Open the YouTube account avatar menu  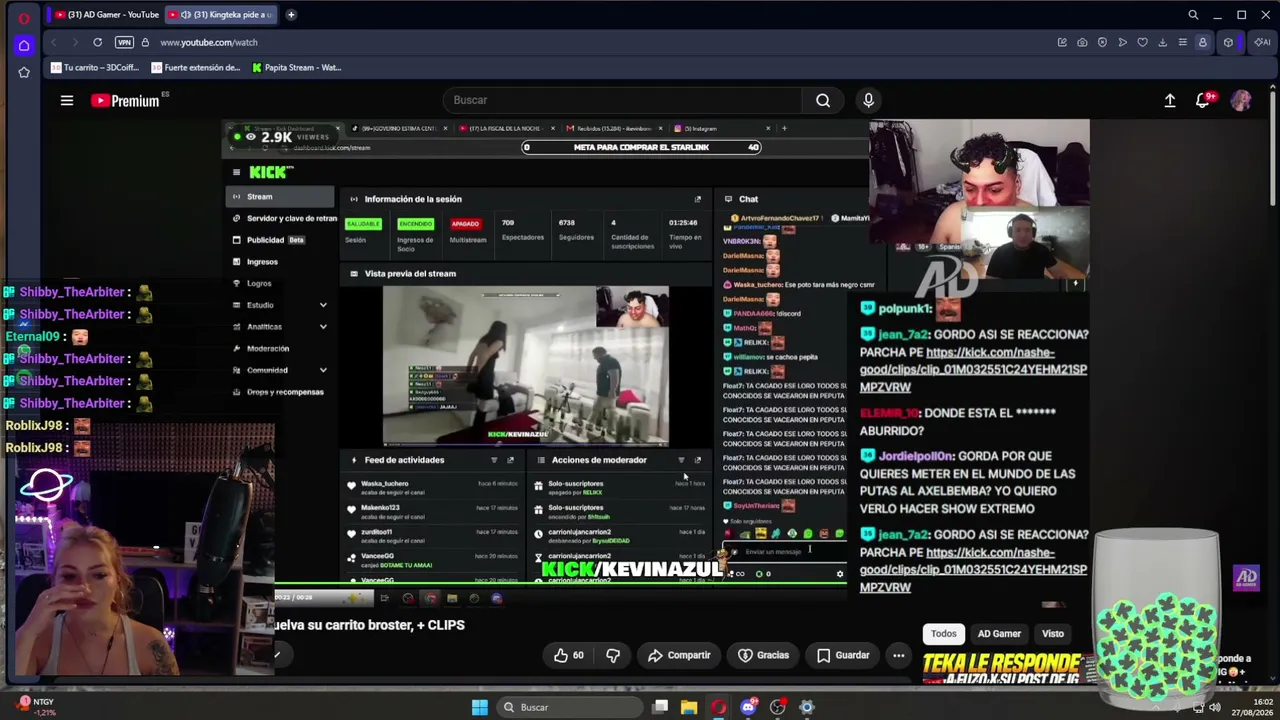(x=1241, y=100)
